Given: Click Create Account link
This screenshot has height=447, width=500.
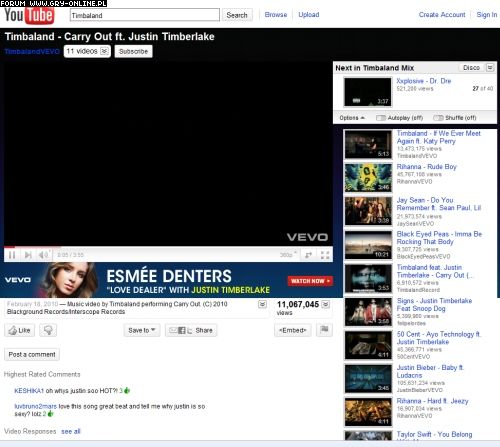Looking at the screenshot, I should pyautogui.click(x=442, y=15).
